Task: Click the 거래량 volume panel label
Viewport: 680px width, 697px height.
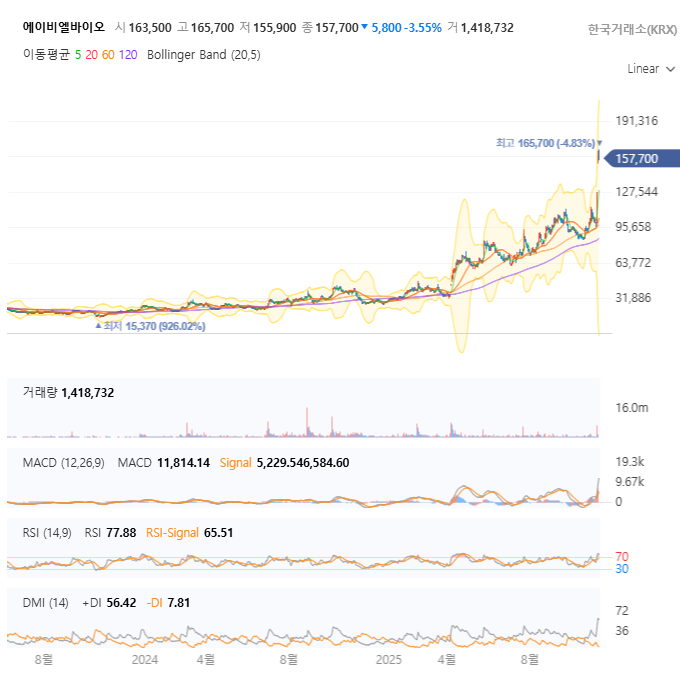Action: tap(40, 393)
